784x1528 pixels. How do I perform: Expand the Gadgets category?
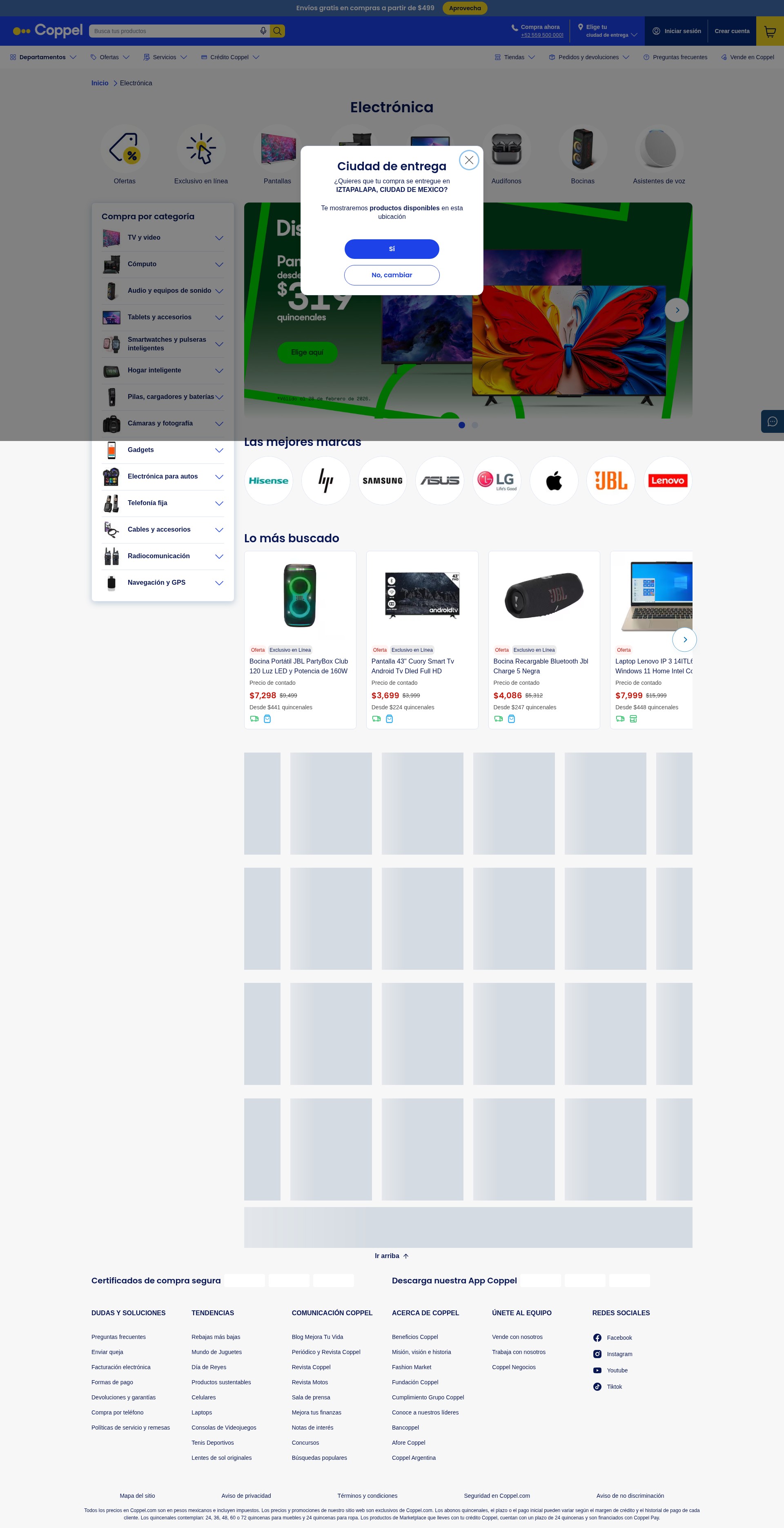coord(163,450)
